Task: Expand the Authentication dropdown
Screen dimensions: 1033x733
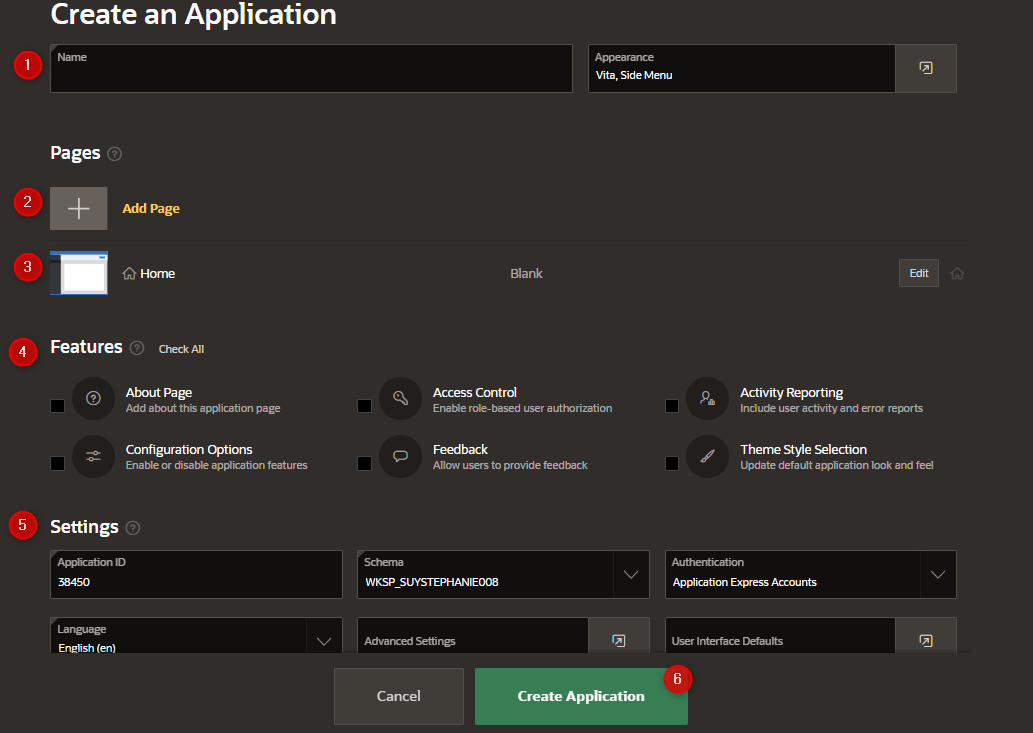Action: click(x=938, y=574)
